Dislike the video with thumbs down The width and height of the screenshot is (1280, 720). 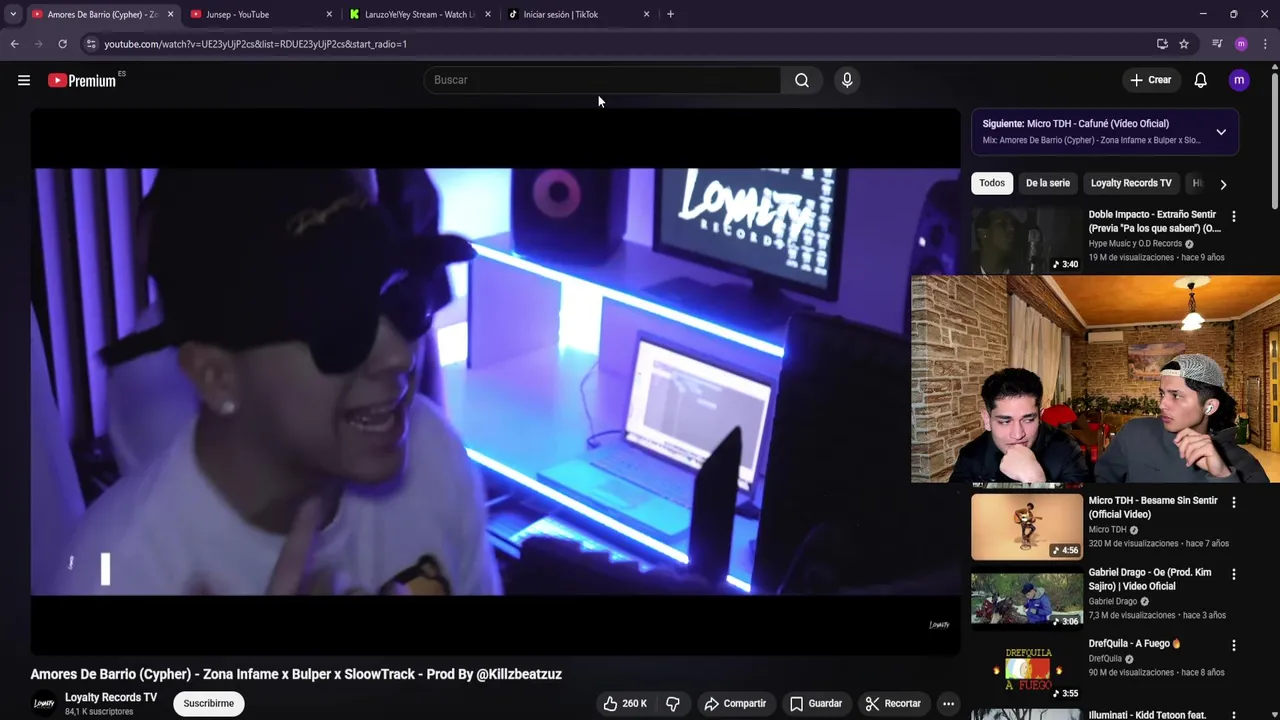click(673, 703)
